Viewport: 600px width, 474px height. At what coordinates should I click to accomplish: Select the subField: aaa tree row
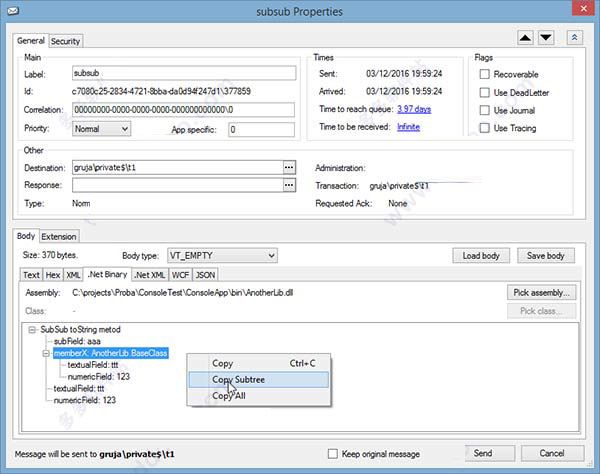[77, 341]
